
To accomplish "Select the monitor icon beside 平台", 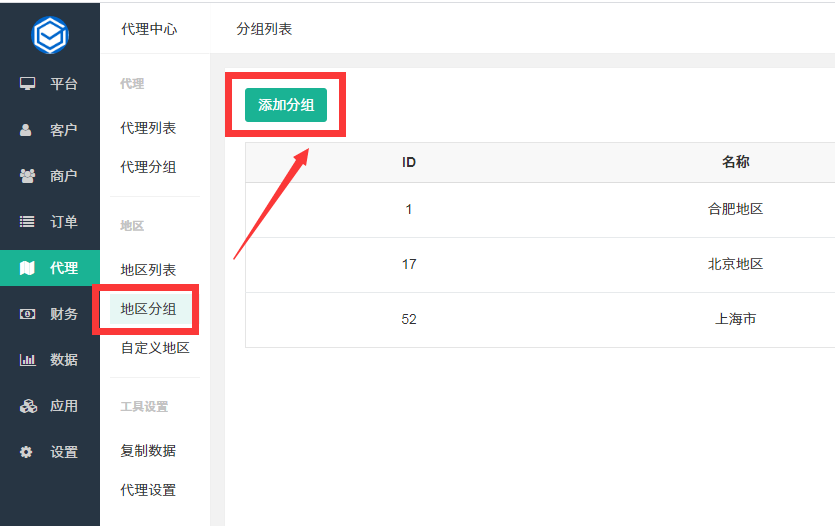I will tap(27, 84).
